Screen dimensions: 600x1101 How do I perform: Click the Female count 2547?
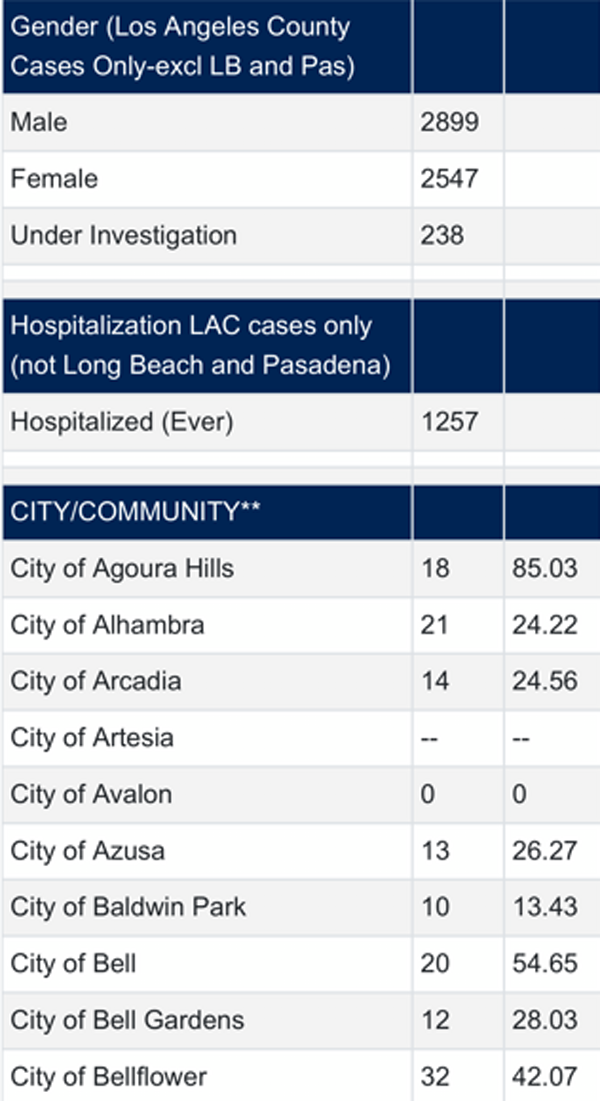(x=450, y=178)
